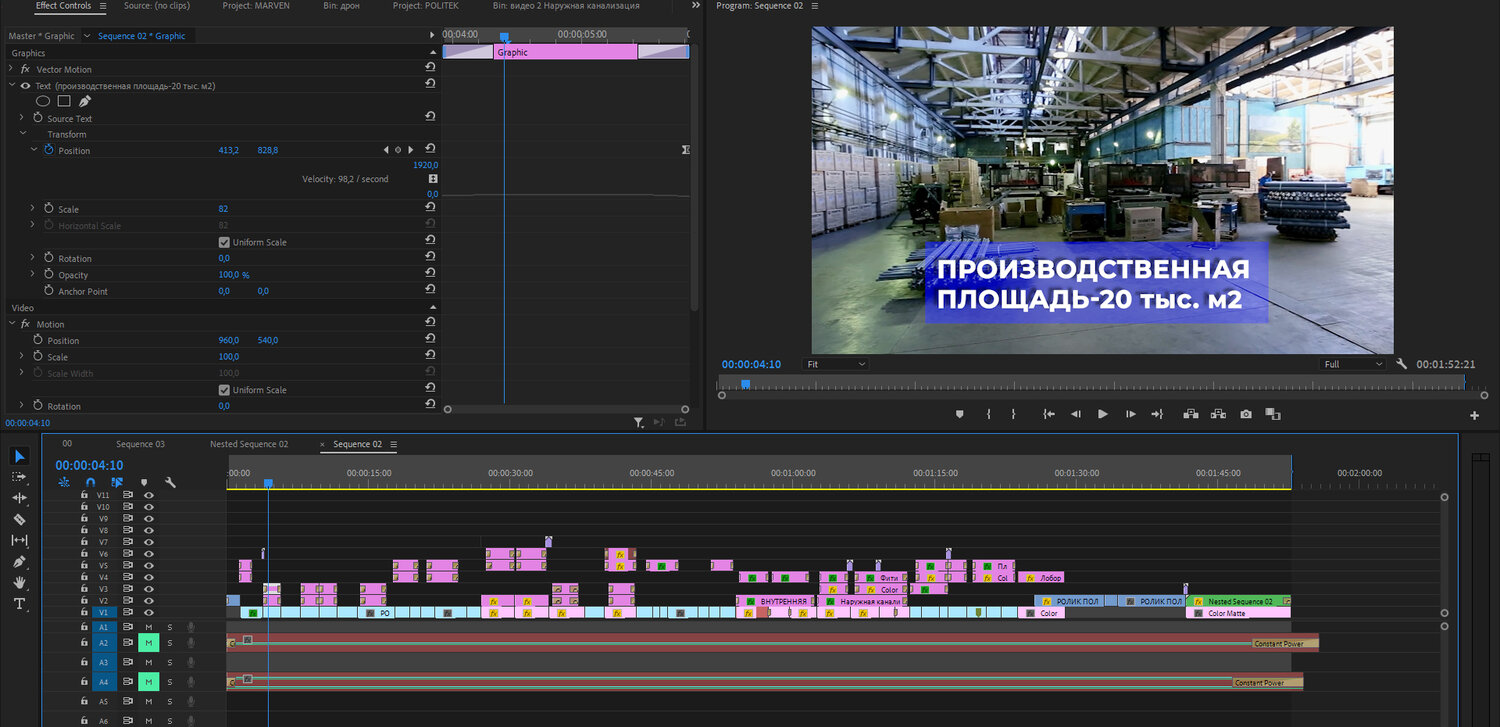Go to In point
This screenshot has height=727, width=1500.
[x=1048, y=414]
